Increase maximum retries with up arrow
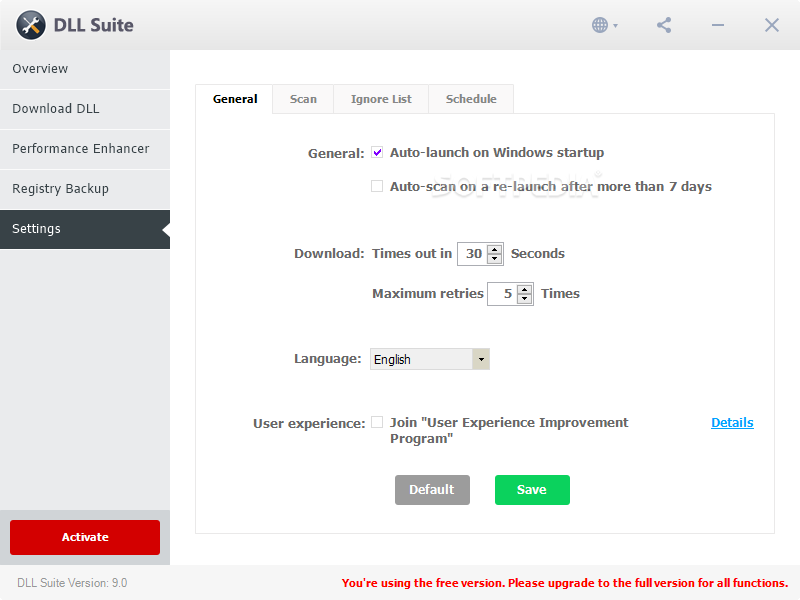Image resolution: width=800 pixels, height=600 pixels. (524, 289)
